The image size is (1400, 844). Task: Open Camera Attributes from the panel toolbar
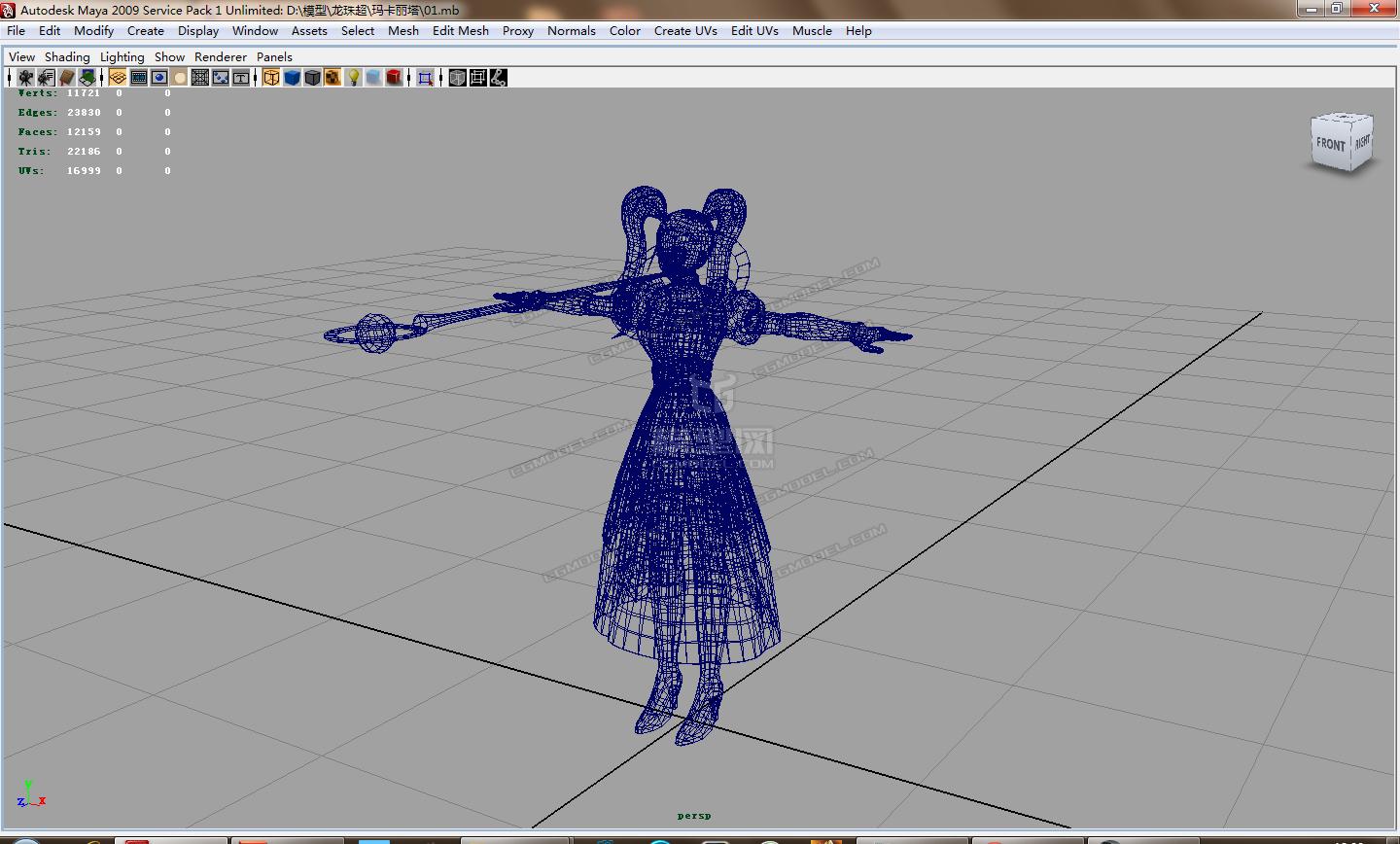pos(46,78)
